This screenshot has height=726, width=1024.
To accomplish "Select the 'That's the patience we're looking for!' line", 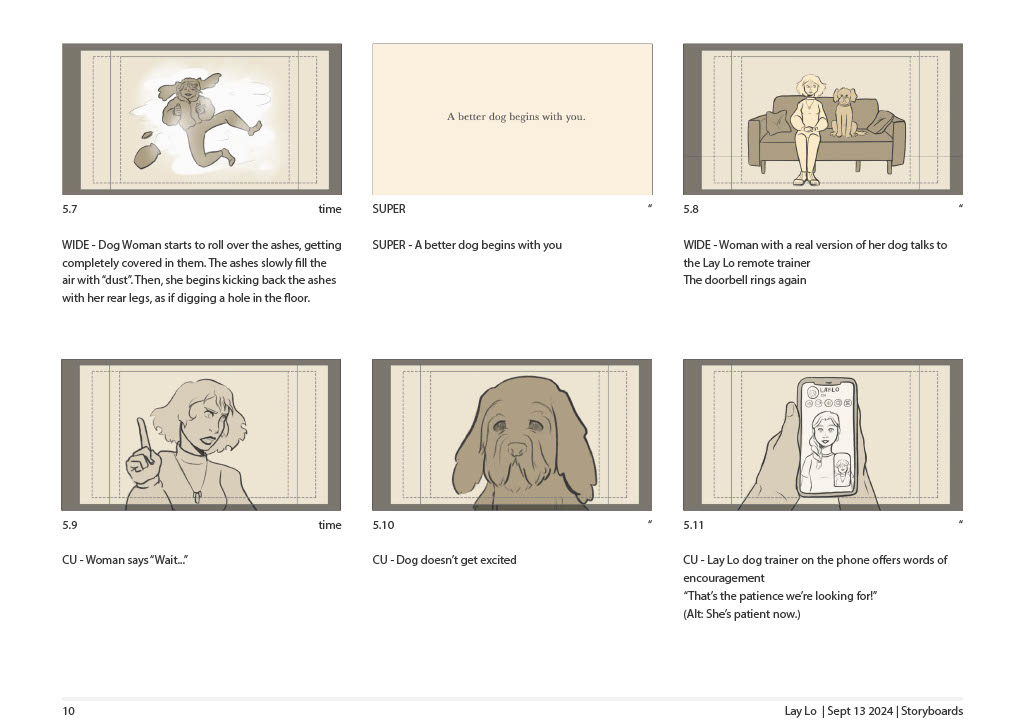I will [x=780, y=596].
